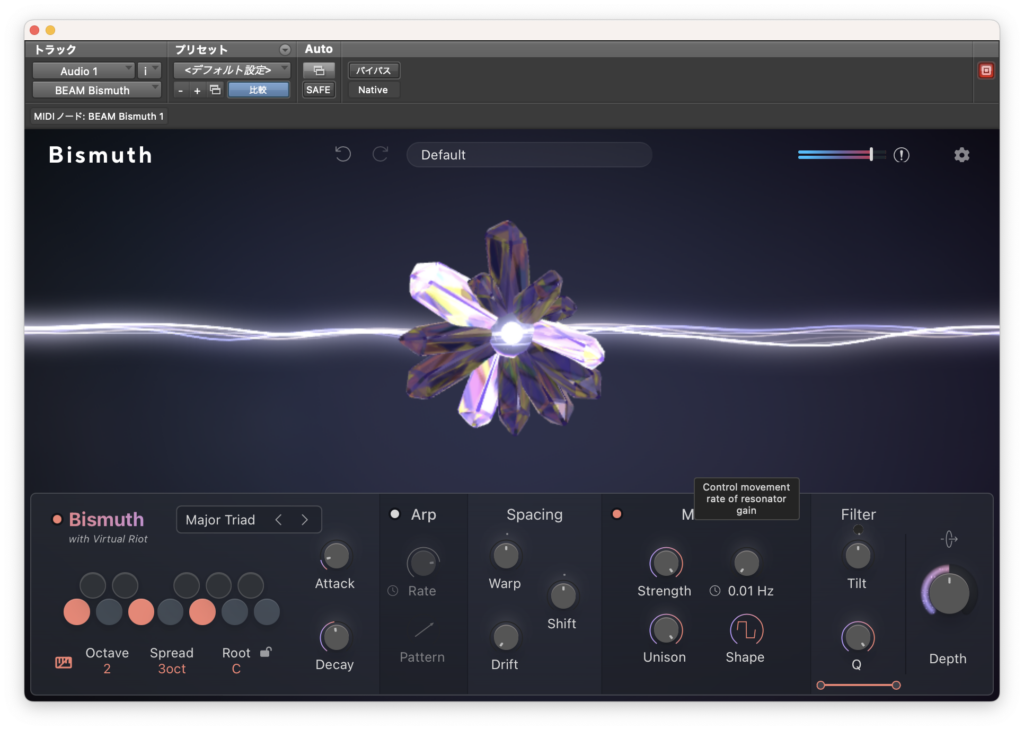Viewport: 1024px width, 730px height.
Task: Toggle the first salmon note in the bottom row
Action: (x=76, y=612)
